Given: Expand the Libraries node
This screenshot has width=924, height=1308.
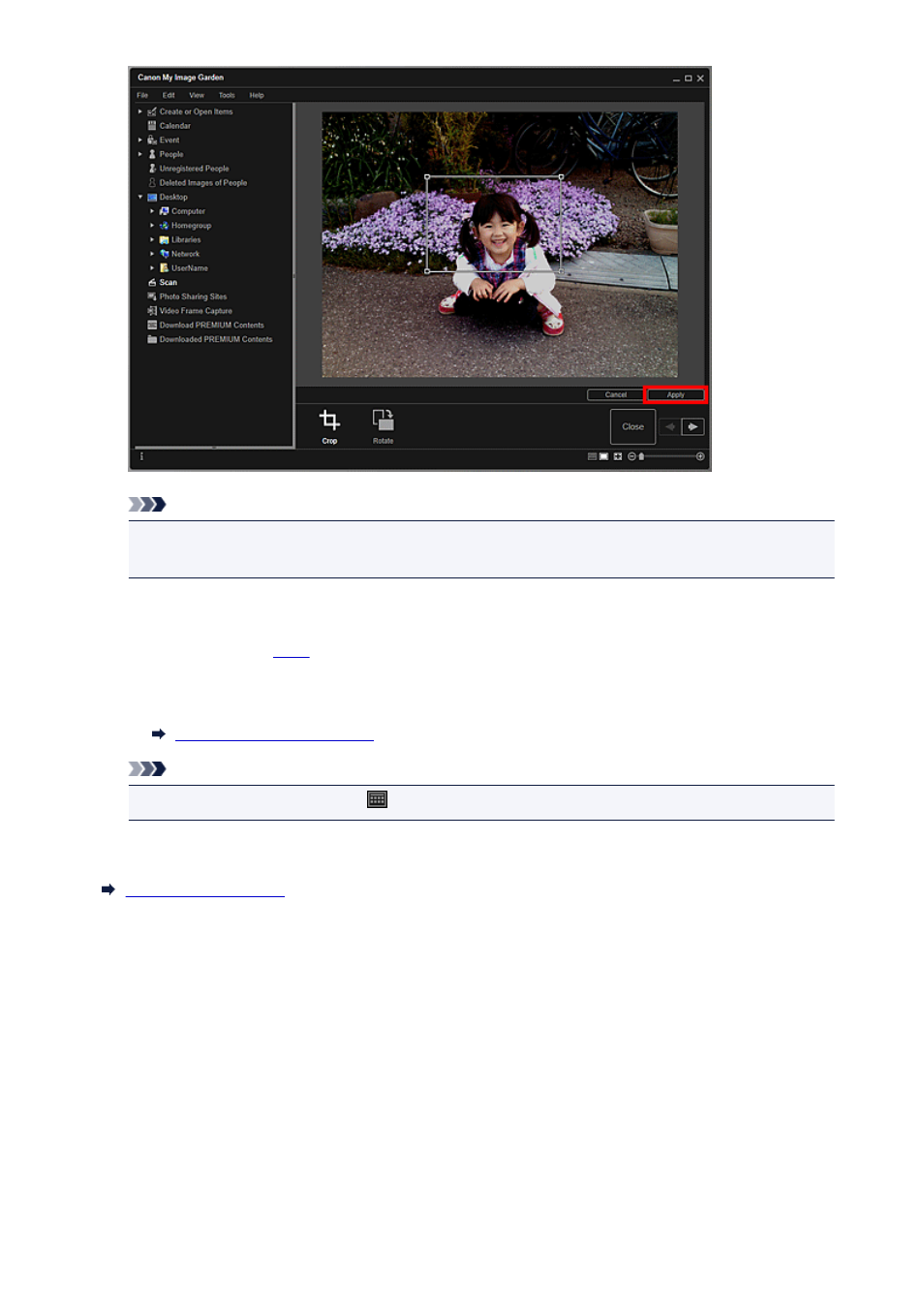Looking at the screenshot, I should 152,239.
